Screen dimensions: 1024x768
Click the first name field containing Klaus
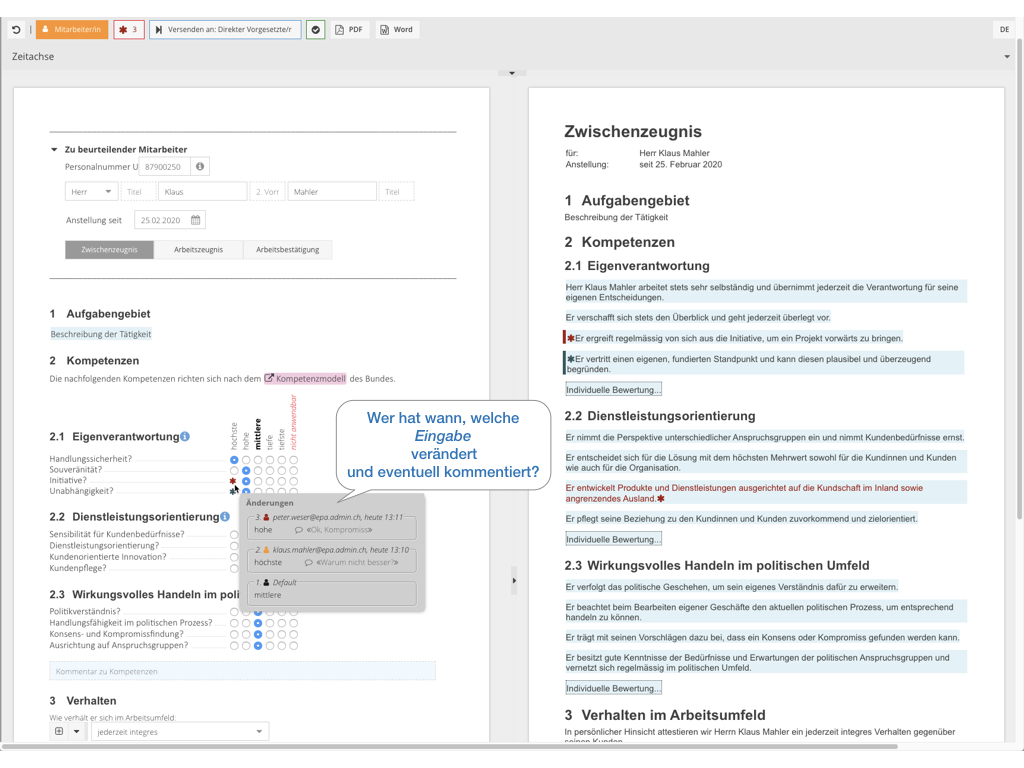point(202,191)
